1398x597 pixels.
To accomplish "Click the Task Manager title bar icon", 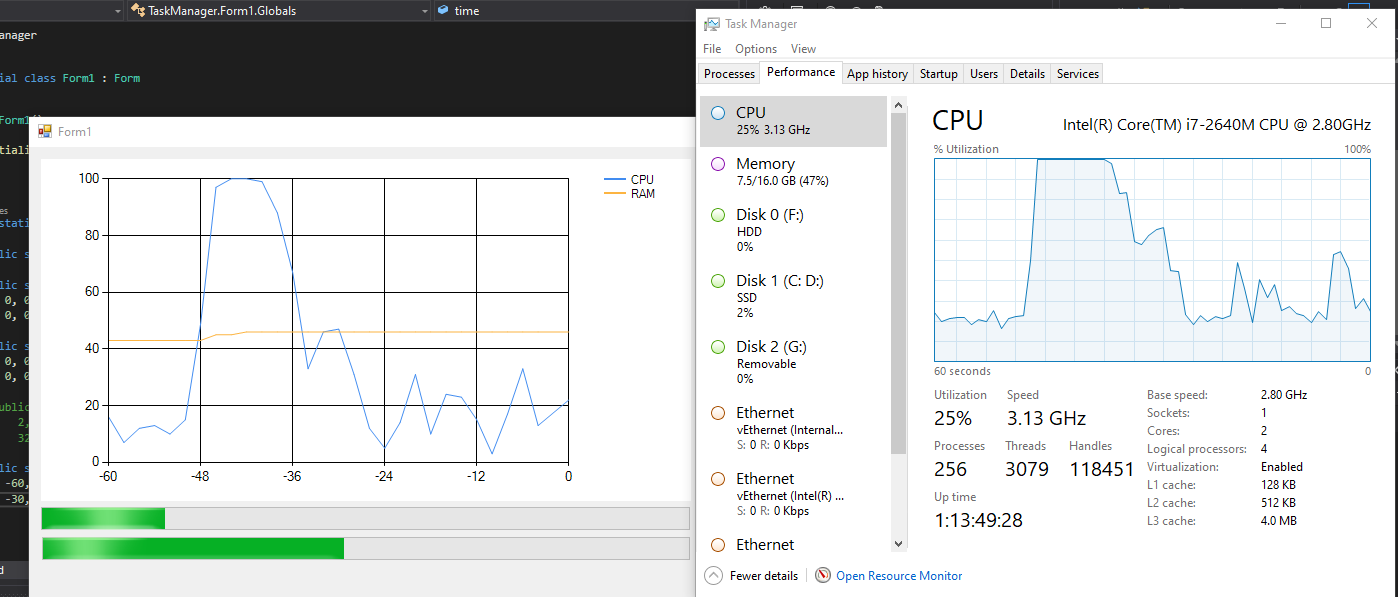I will click(x=713, y=22).
